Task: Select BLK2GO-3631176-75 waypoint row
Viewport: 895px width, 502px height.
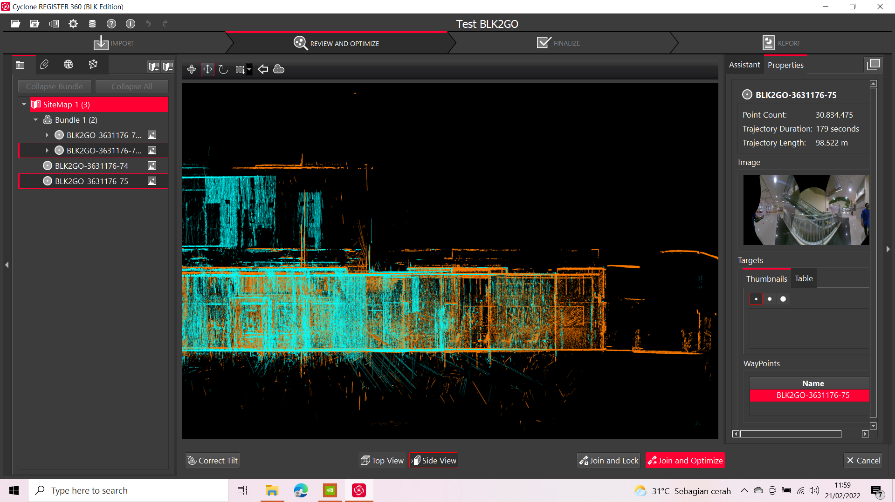Action: [809, 395]
